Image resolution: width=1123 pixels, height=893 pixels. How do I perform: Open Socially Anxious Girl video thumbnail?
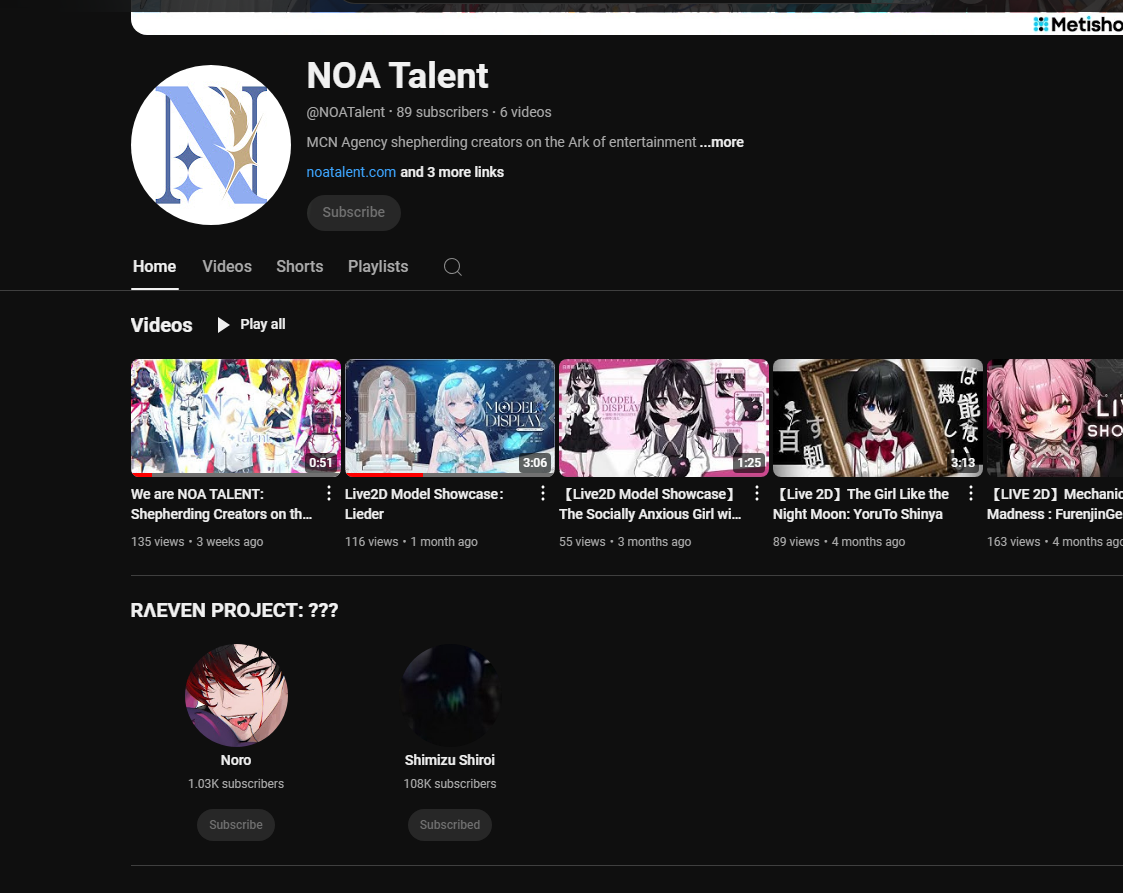(x=664, y=417)
